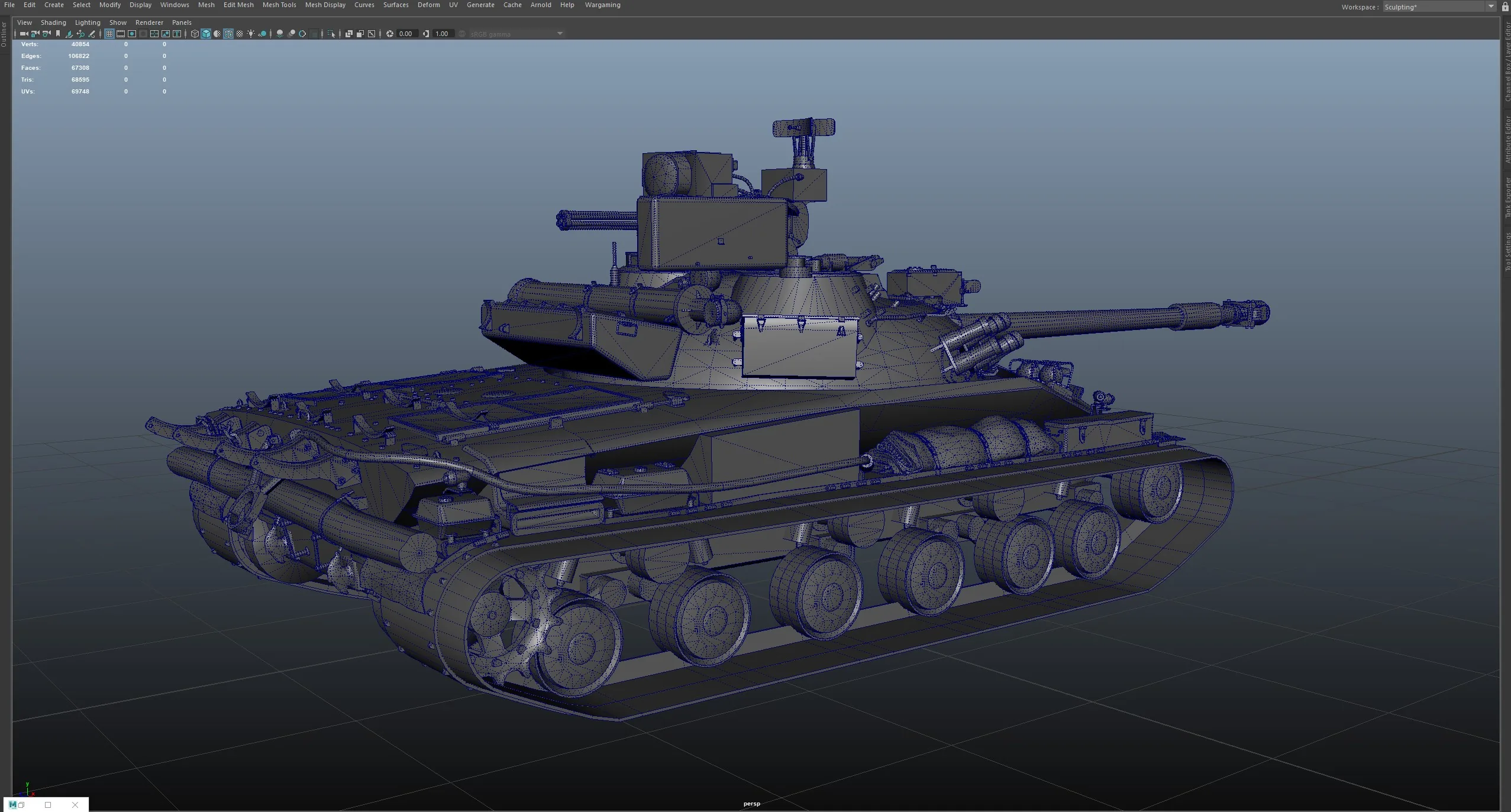Click the Tris count 68595
1511x812 pixels.
tap(80, 80)
